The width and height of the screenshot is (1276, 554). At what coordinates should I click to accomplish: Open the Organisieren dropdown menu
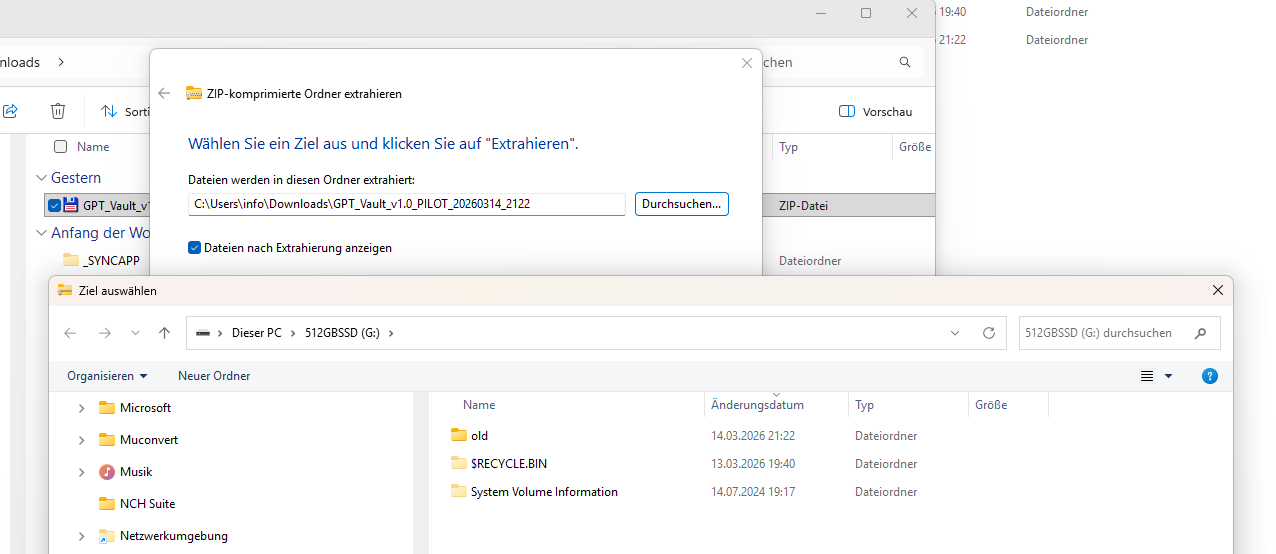[107, 376]
